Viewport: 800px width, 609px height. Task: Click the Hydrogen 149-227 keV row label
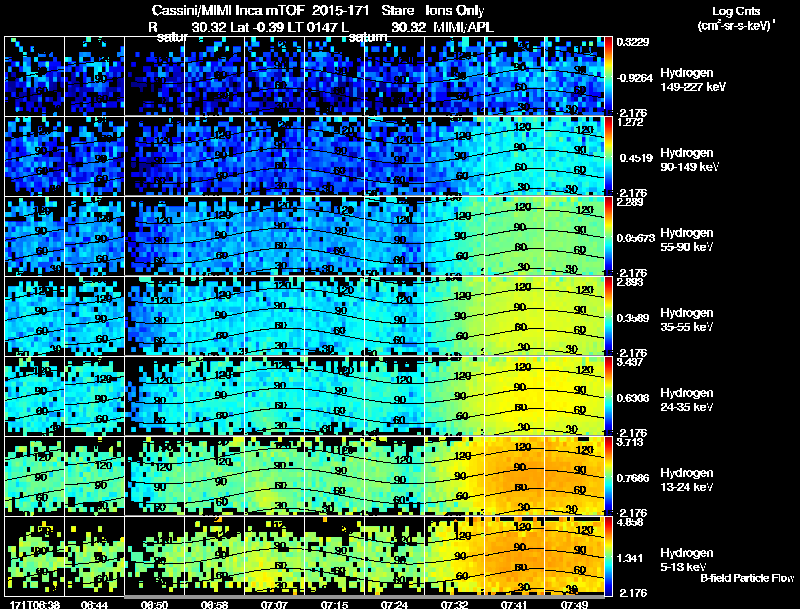click(x=693, y=80)
